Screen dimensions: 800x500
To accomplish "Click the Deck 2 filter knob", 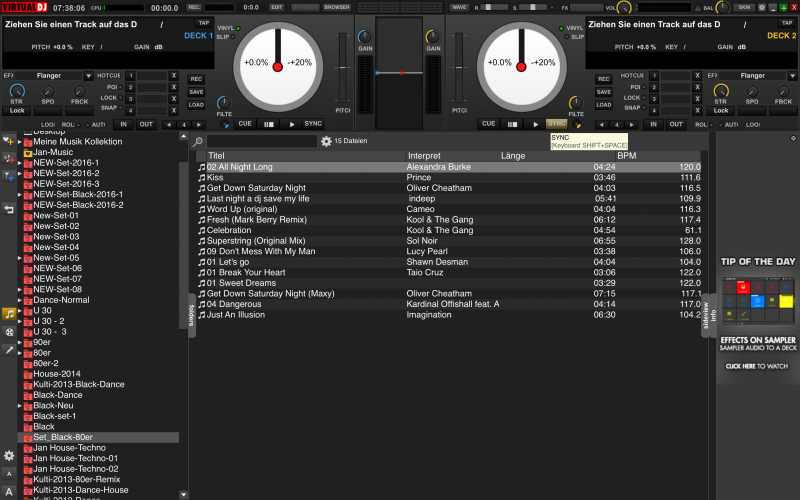I will click(x=576, y=103).
